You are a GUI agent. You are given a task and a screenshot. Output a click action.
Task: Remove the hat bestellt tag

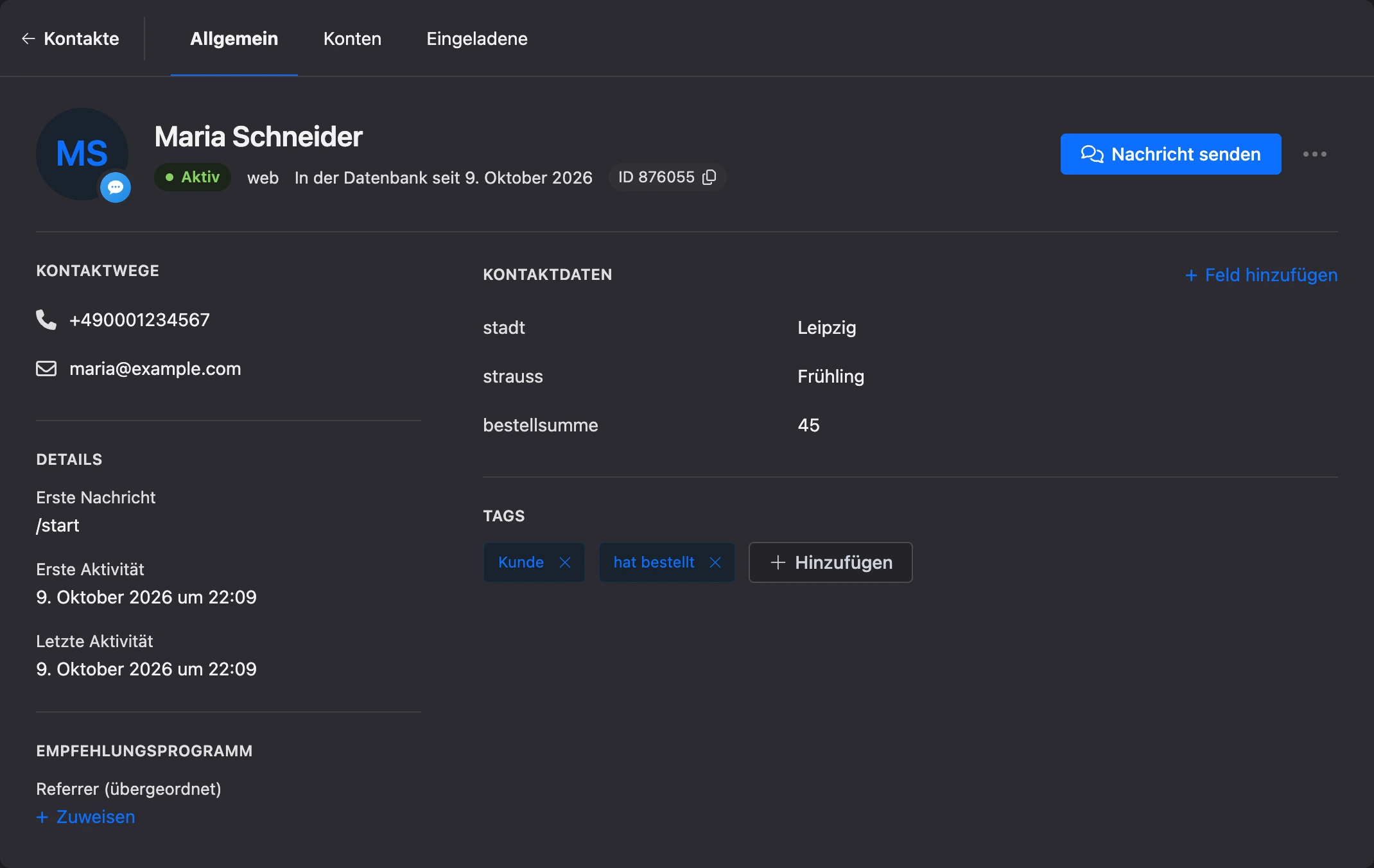click(715, 562)
